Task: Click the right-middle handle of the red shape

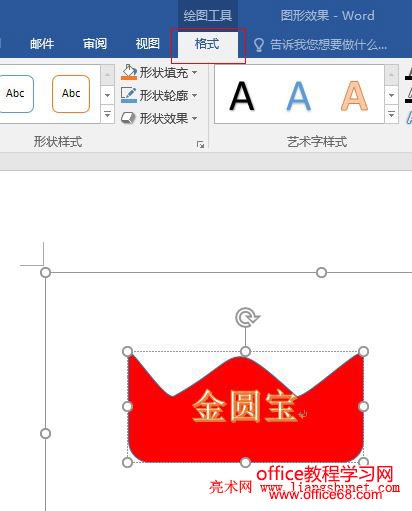Action: [x=364, y=406]
